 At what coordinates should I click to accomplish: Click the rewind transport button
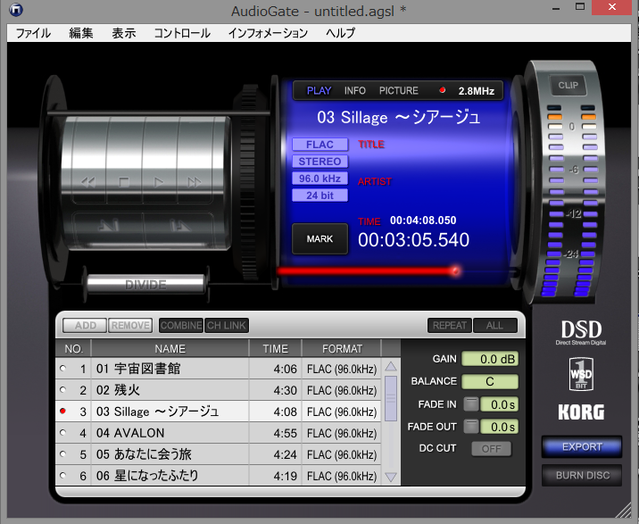(88, 182)
